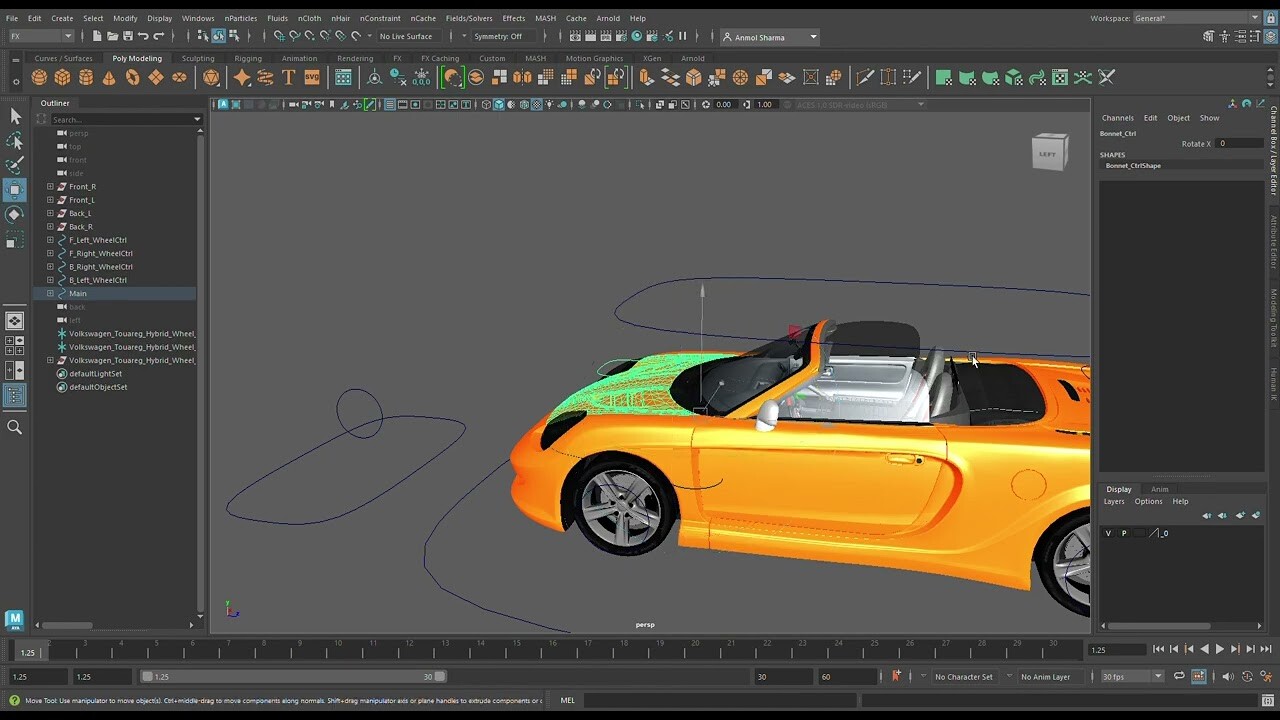Image resolution: width=1280 pixels, height=720 pixels.
Task: Click the Layers menu in Layer Editor
Action: pos(1114,501)
